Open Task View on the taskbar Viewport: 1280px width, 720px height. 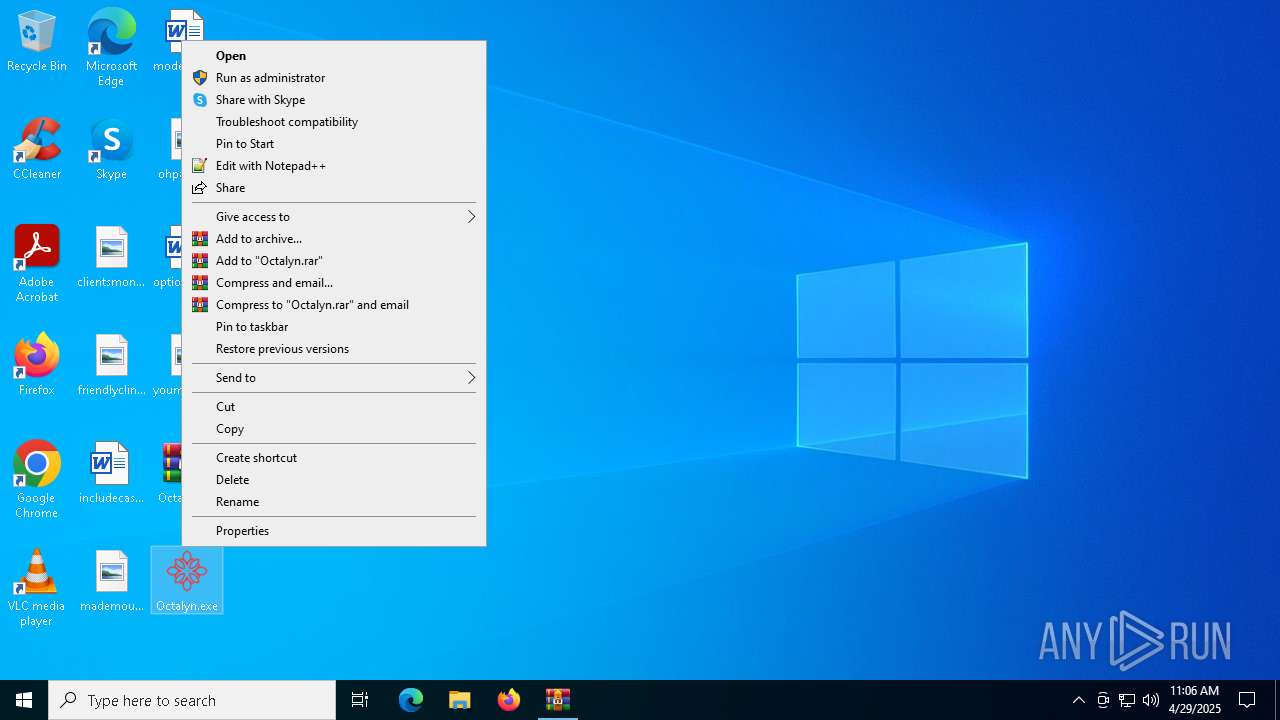tap(360, 700)
